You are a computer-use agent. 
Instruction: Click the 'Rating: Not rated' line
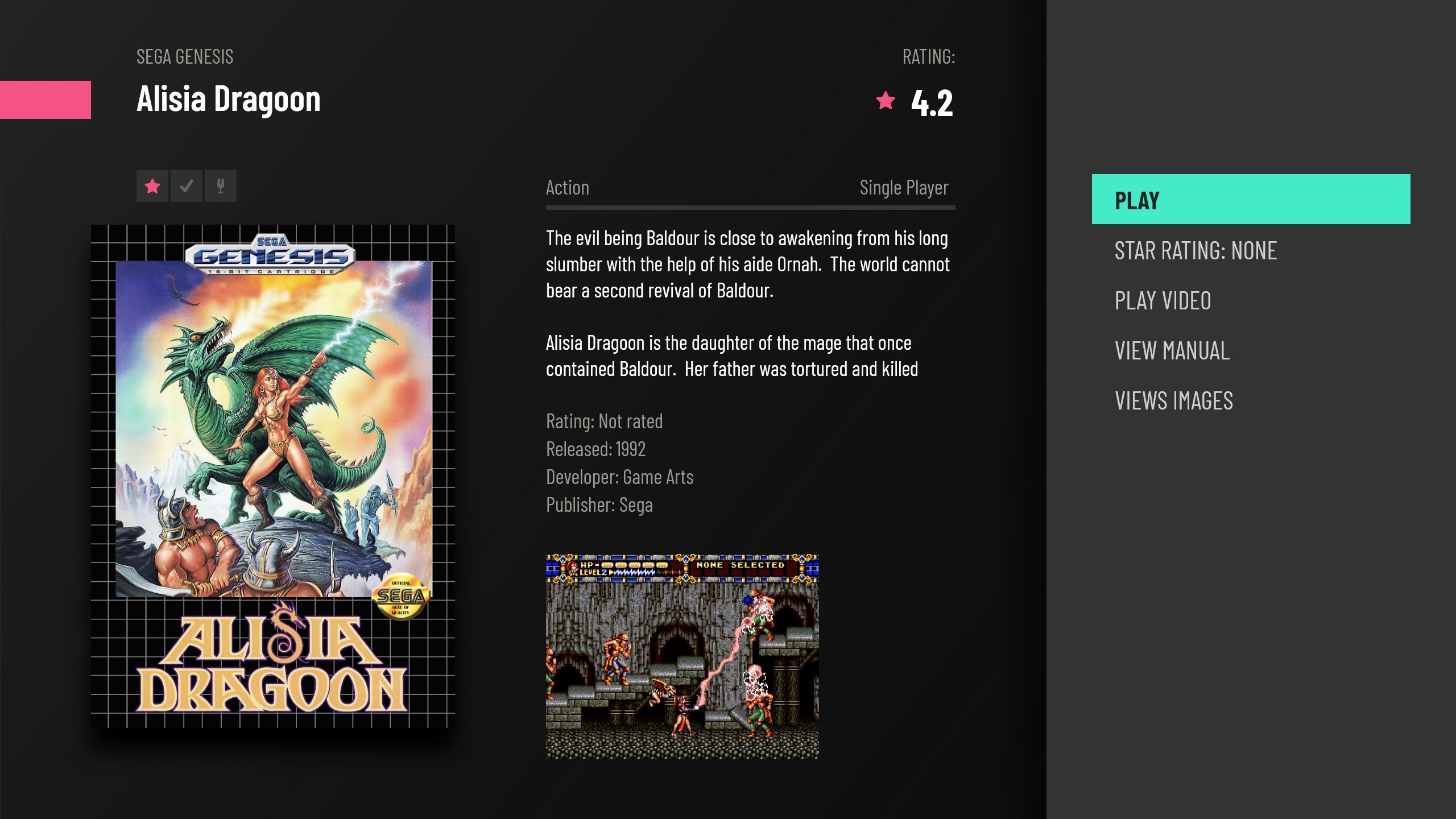(x=604, y=421)
